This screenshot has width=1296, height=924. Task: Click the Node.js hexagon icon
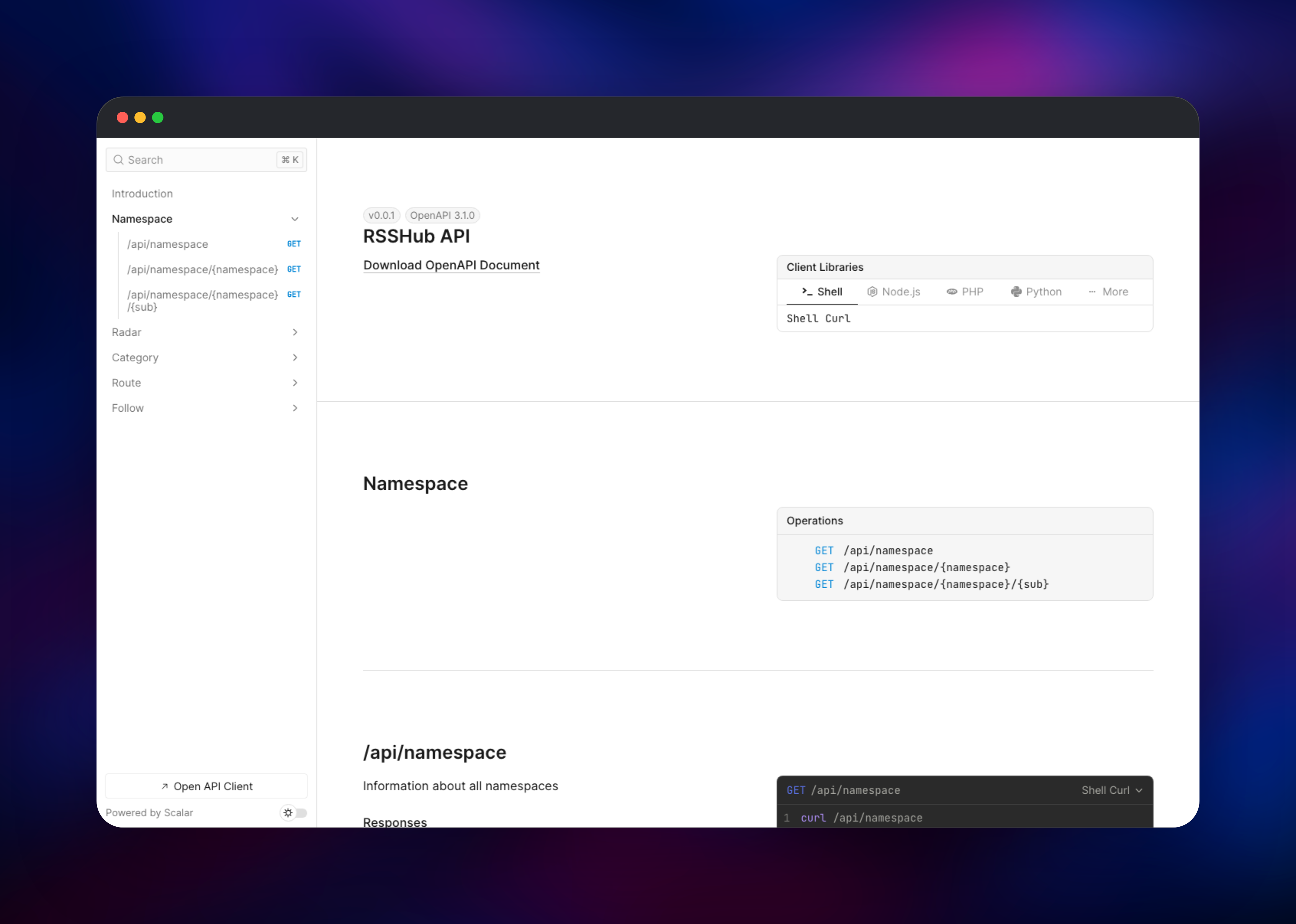point(872,292)
